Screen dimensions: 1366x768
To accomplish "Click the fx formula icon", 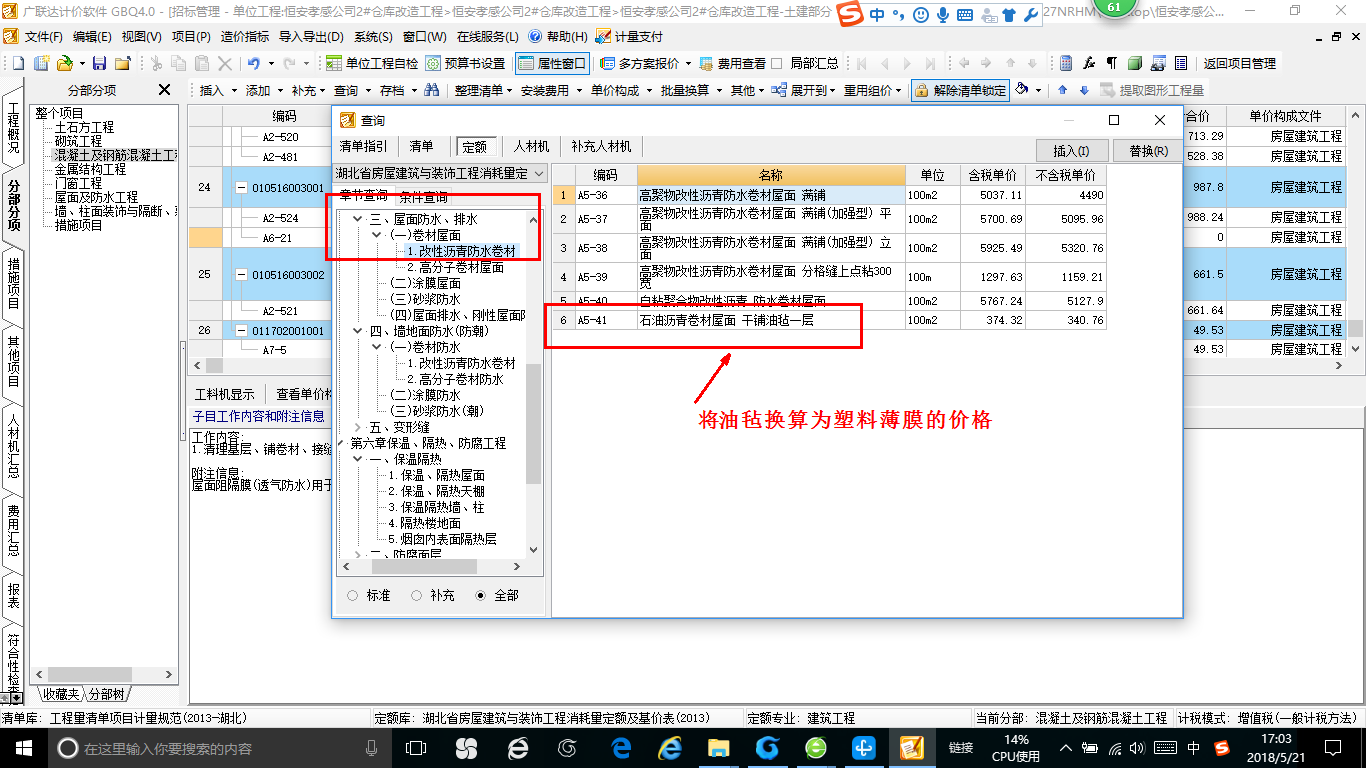I will (x=1089, y=63).
